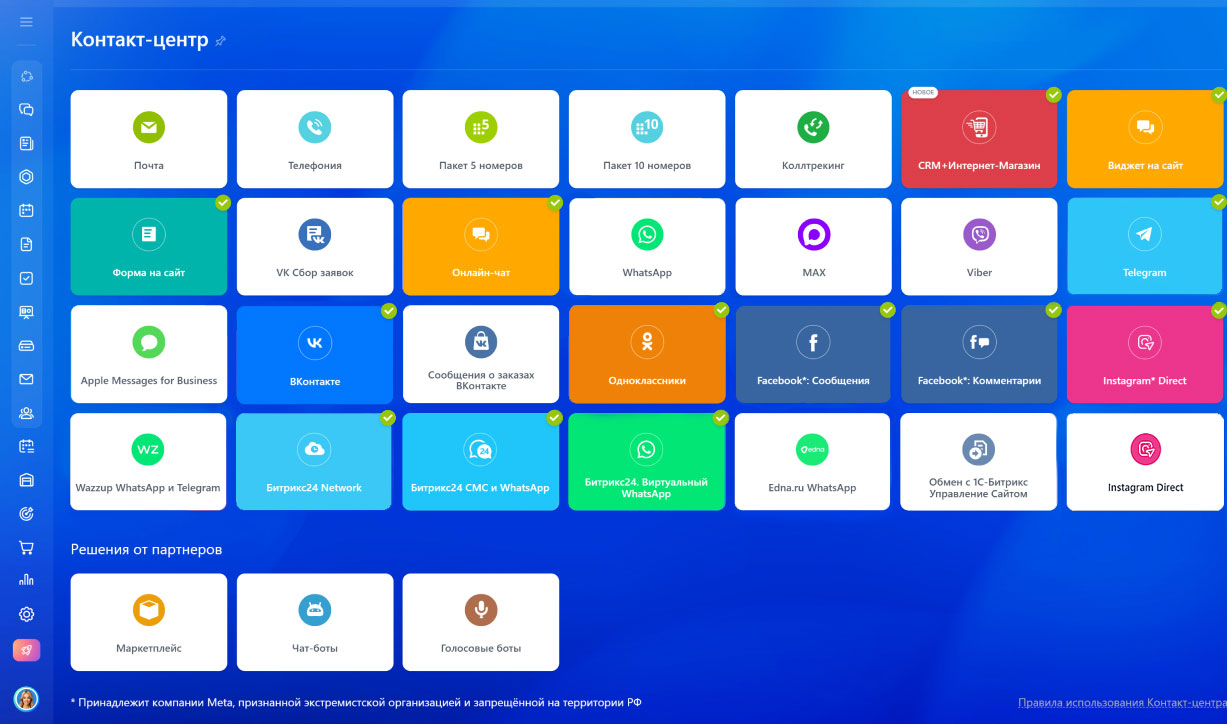Select the Одноклассники tile
Image resolution: width=1227 pixels, height=724 pixels.
[647, 355]
